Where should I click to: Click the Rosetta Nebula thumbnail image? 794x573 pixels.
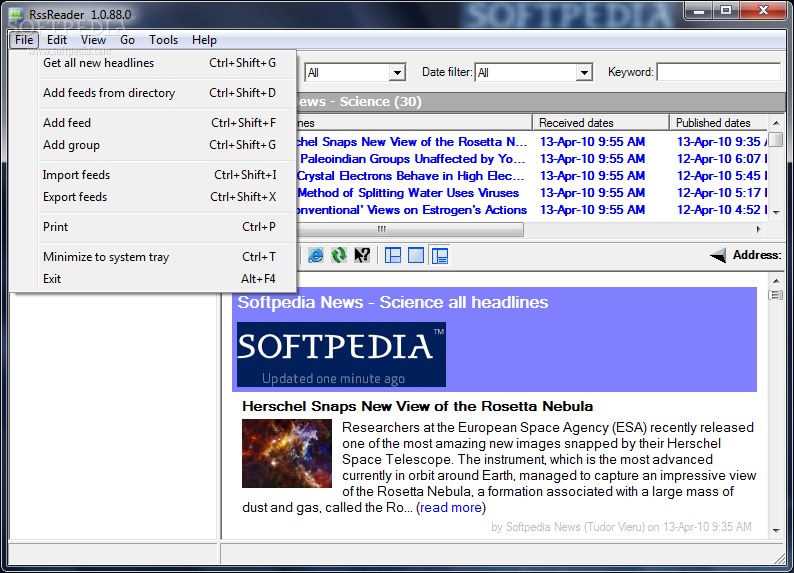[x=287, y=454]
